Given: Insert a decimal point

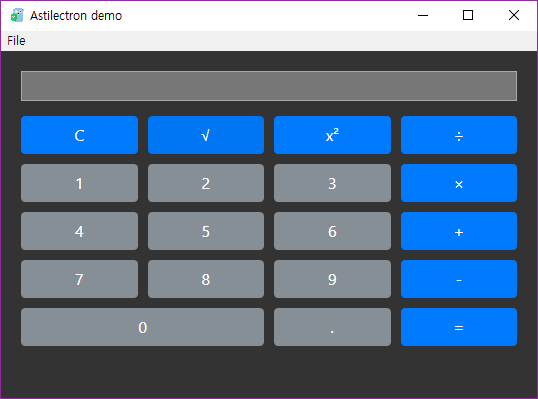Looking at the screenshot, I should coord(332,327).
